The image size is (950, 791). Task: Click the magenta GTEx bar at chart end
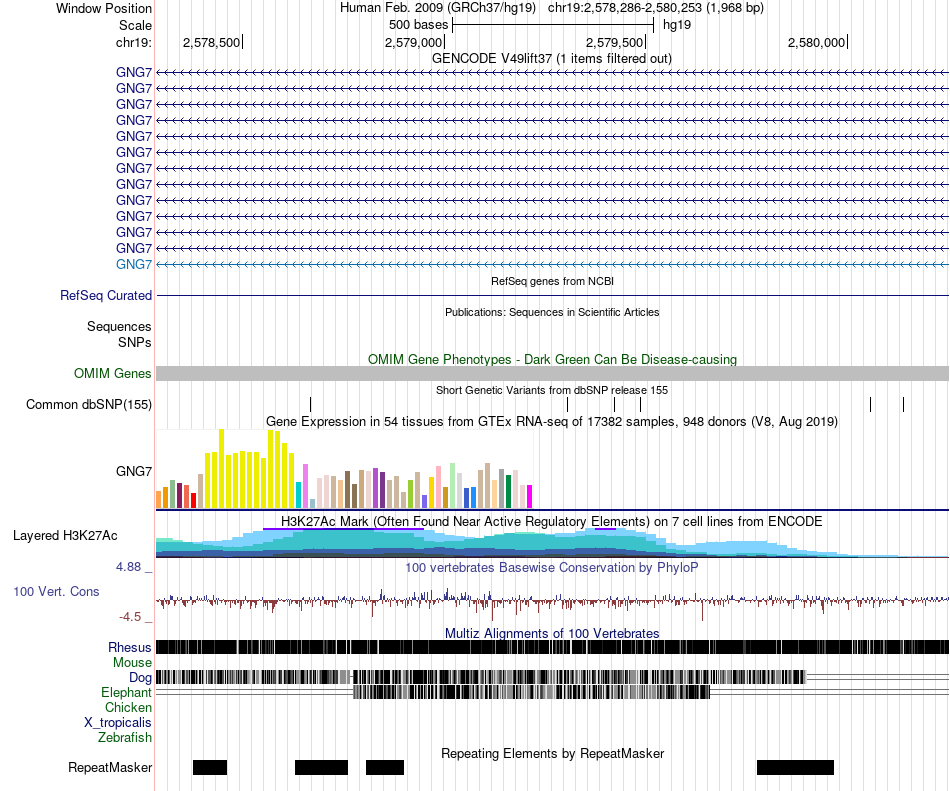tap(530, 496)
